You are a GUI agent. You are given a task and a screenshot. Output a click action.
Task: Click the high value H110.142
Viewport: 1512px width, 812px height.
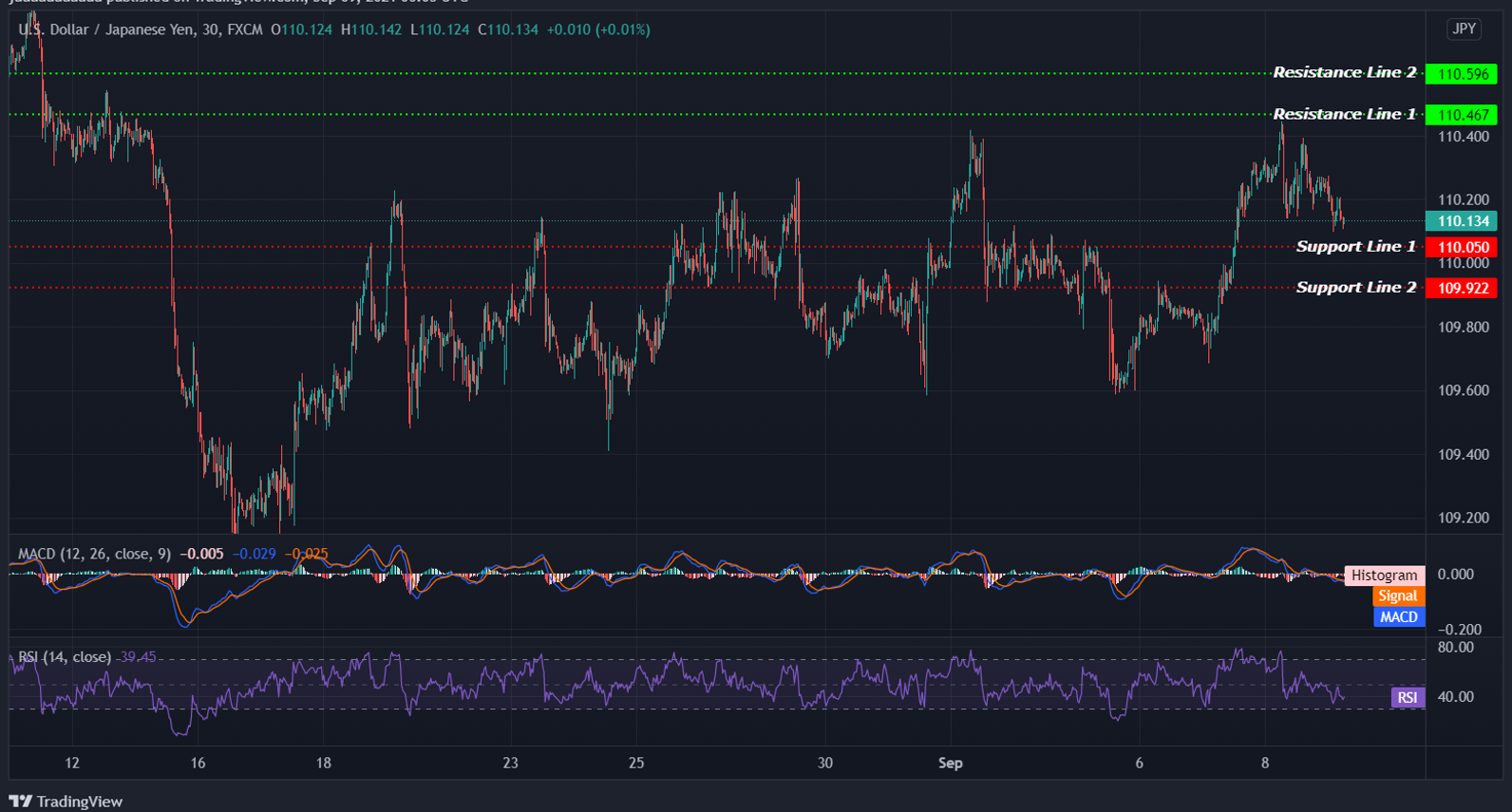click(371, 29)
